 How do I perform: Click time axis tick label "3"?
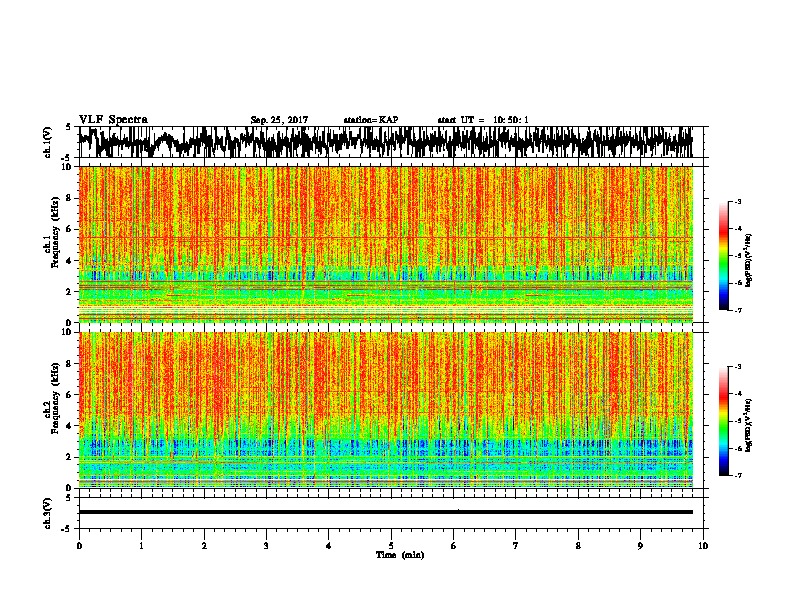point(266,546)
